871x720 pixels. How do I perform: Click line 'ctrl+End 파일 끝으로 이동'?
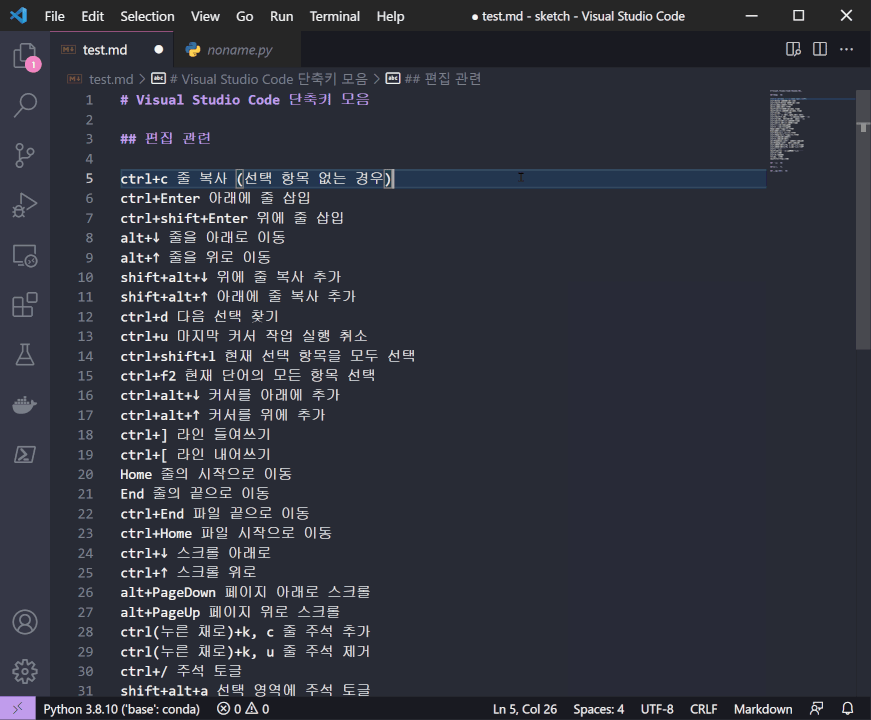(215, 513)
